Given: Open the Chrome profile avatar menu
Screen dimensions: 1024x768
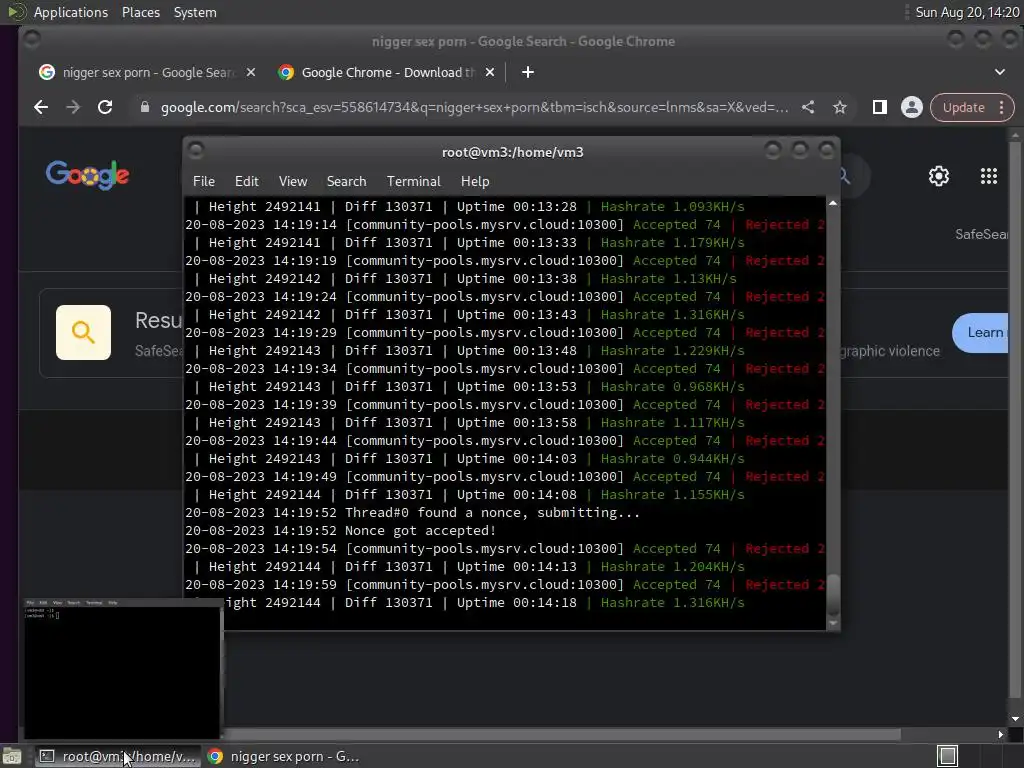Looking at the screenshot, I should [912, 108].
